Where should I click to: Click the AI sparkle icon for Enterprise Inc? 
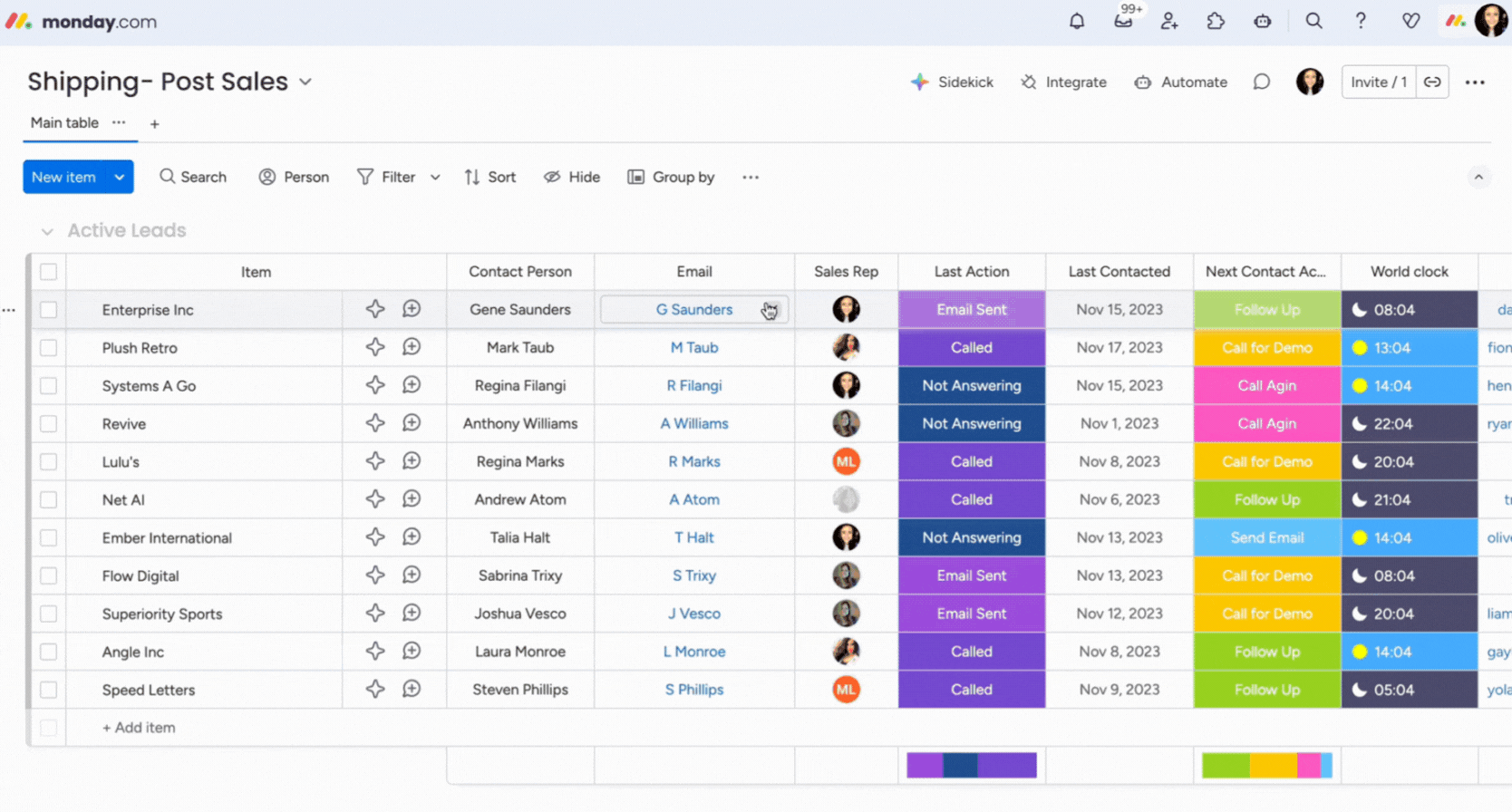pos(375,309)
